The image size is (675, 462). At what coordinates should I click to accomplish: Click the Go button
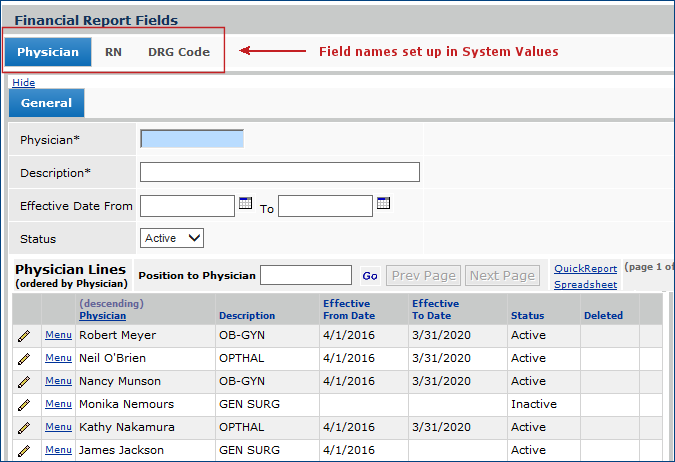click(370, 275)
